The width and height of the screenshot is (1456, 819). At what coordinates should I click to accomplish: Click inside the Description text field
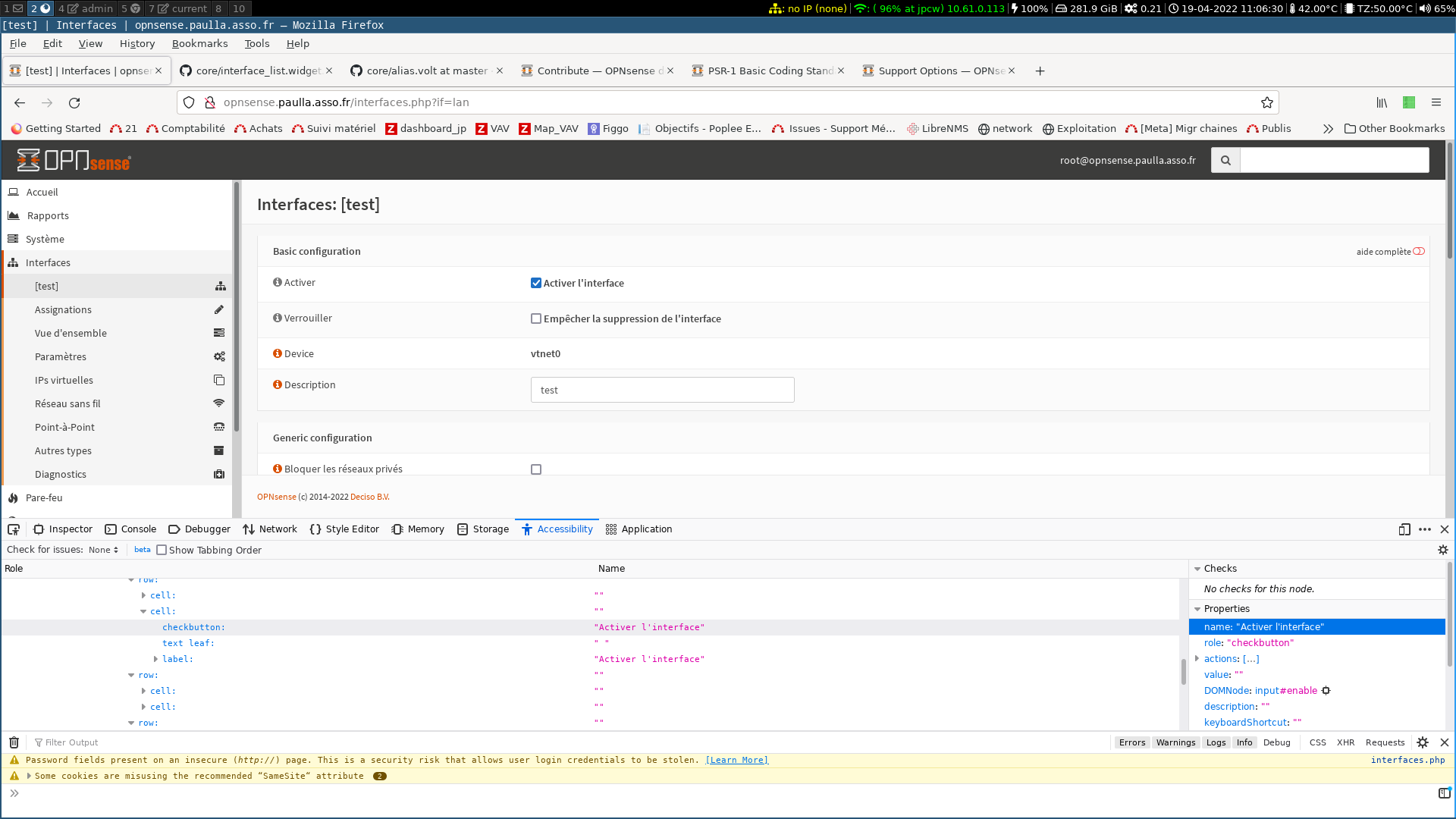click(662, 389)
